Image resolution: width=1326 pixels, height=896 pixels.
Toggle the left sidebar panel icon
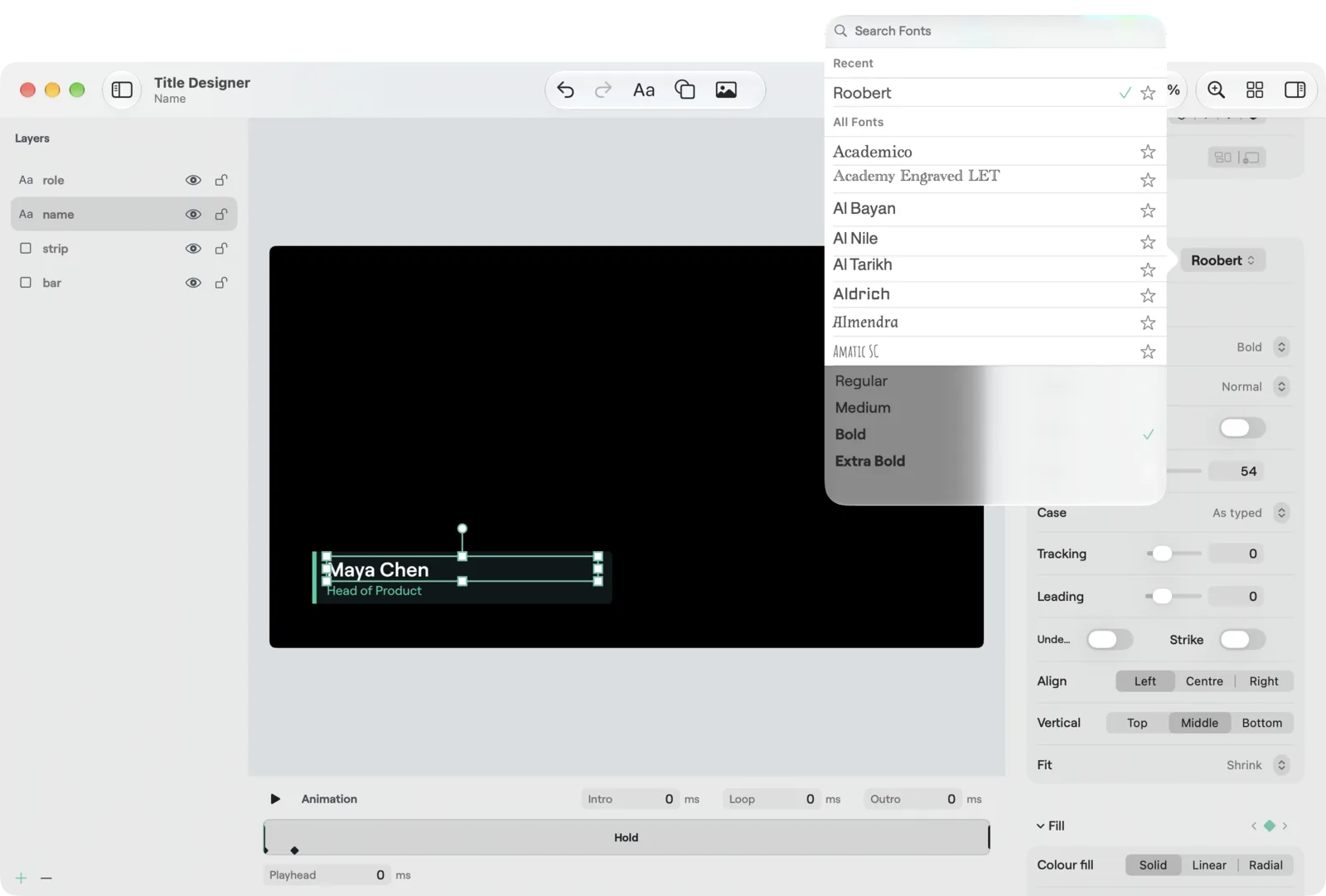pyautogui.click(x=122, y=90)
